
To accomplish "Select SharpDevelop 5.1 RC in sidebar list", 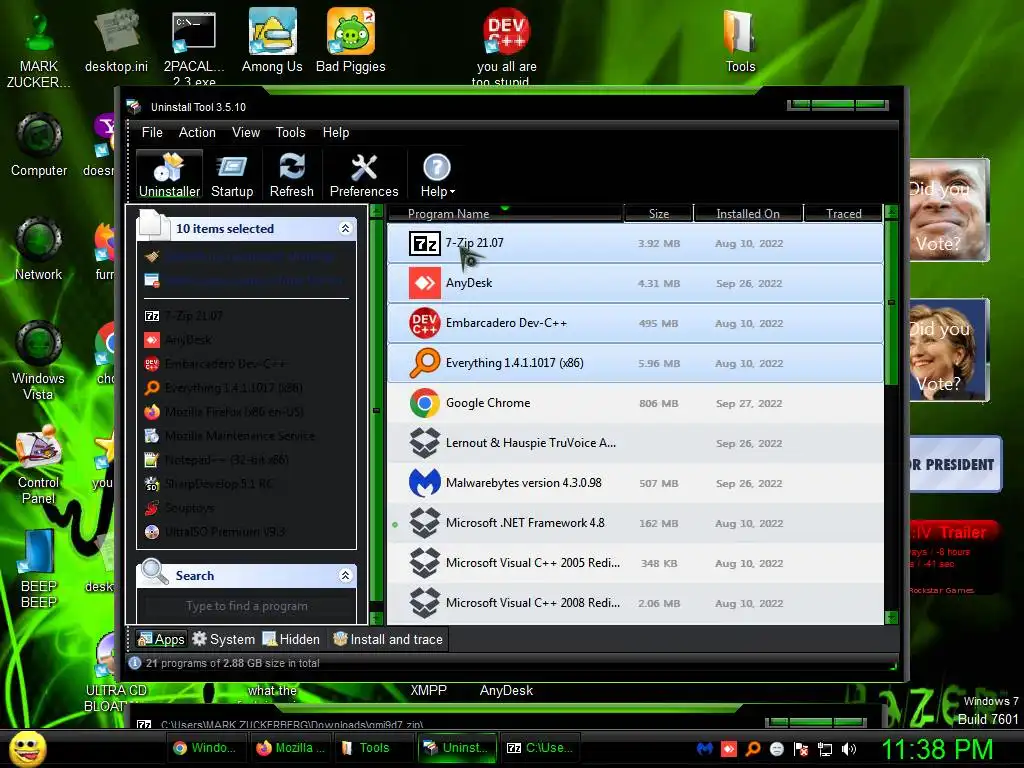I will pyautogui.click(x=209, y=484).
